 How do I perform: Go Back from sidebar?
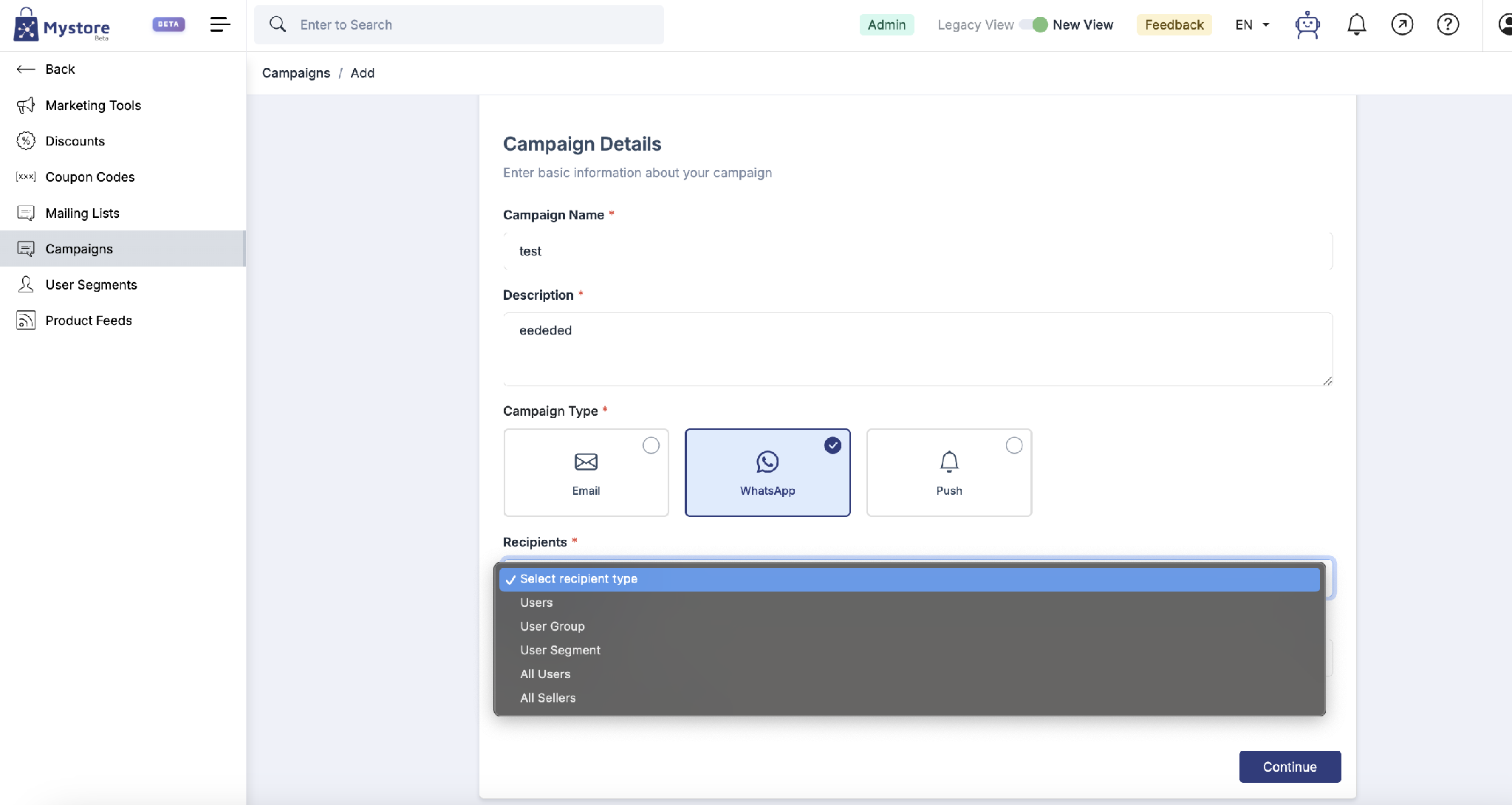123,69
